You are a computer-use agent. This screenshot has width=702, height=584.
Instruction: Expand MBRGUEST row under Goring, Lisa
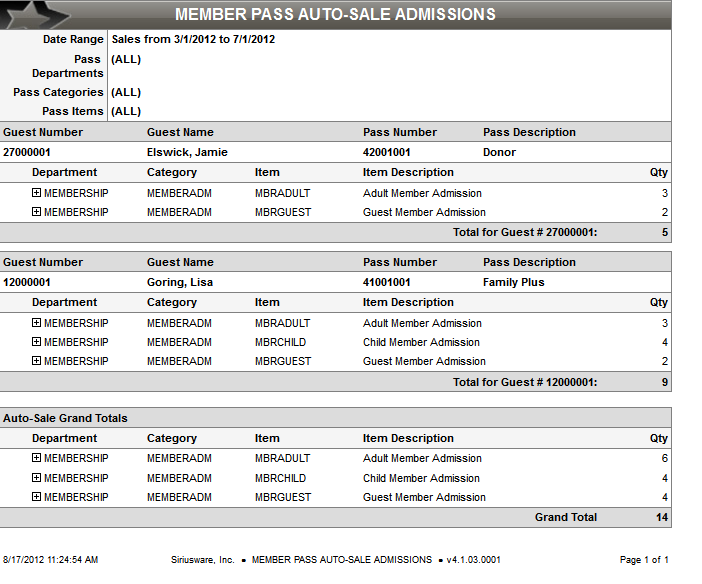click(36, 361)
